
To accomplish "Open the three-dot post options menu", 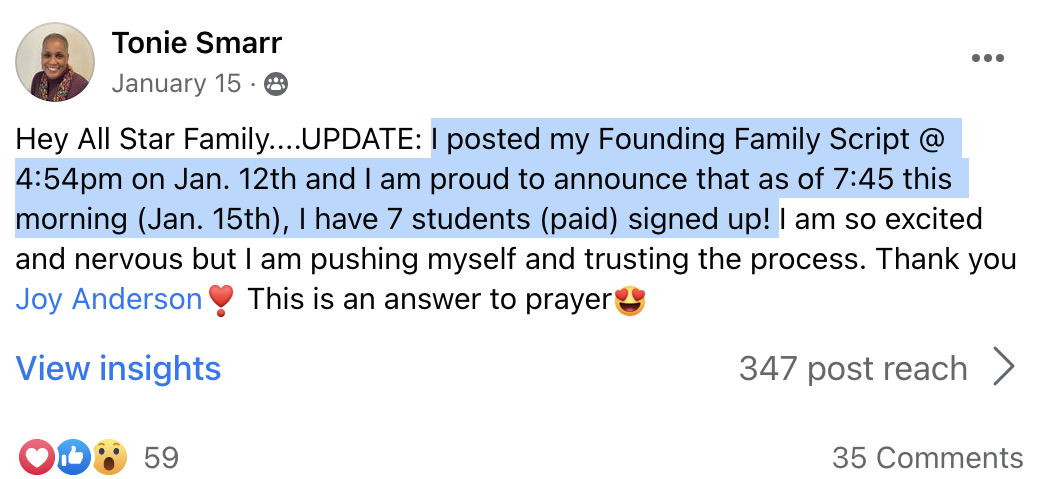I will [988, 58].
